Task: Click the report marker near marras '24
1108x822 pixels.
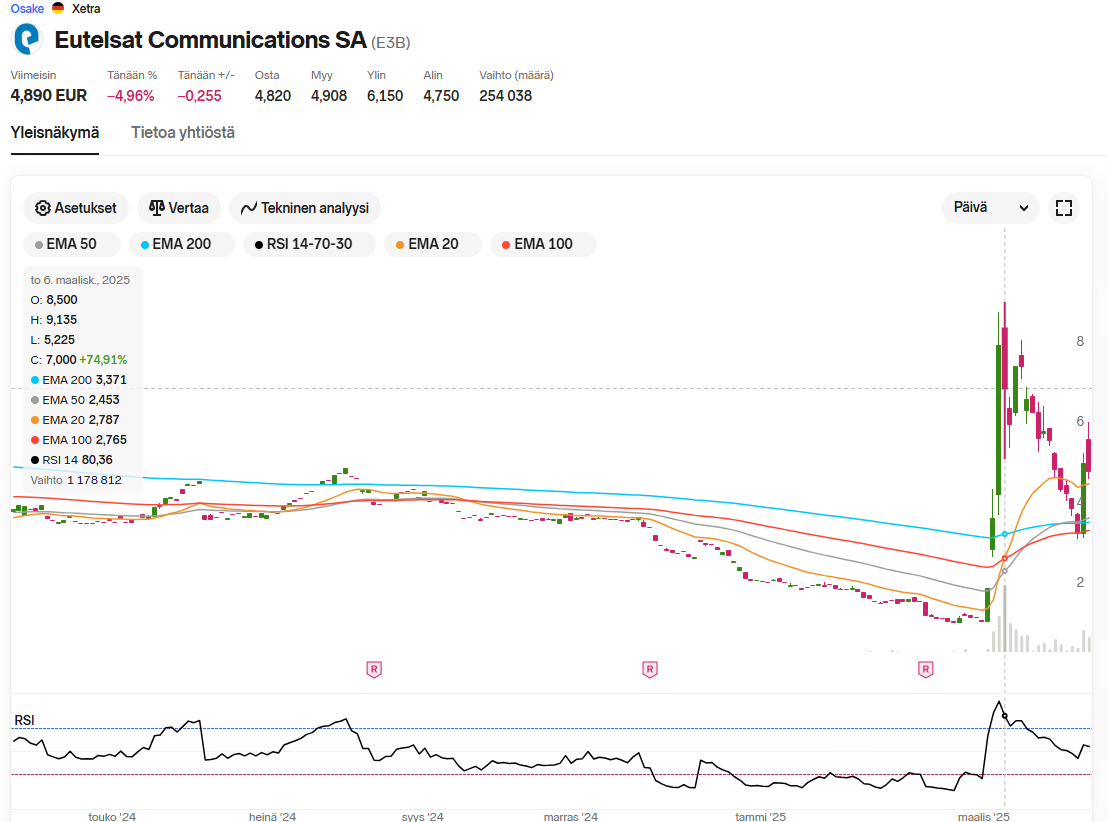Action: [x=649, y=669]
